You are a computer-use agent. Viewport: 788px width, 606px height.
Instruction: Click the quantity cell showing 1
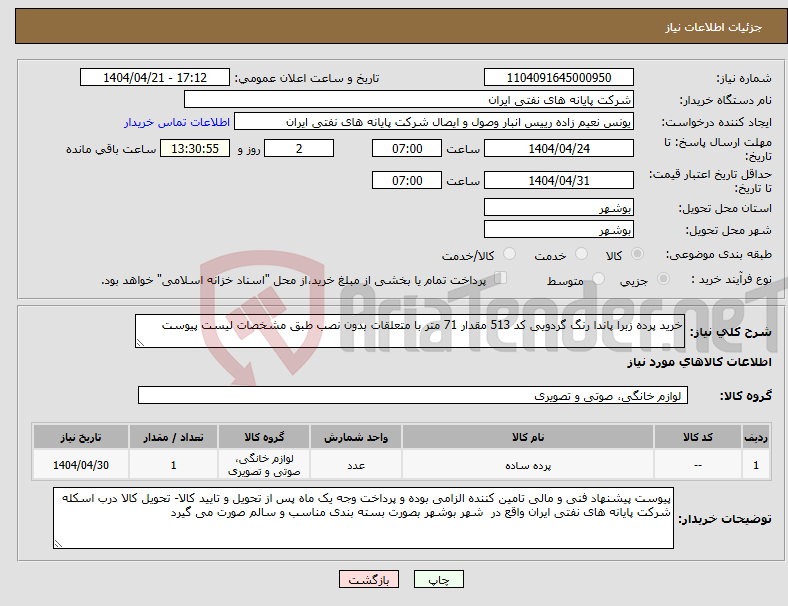coord(173,465)
